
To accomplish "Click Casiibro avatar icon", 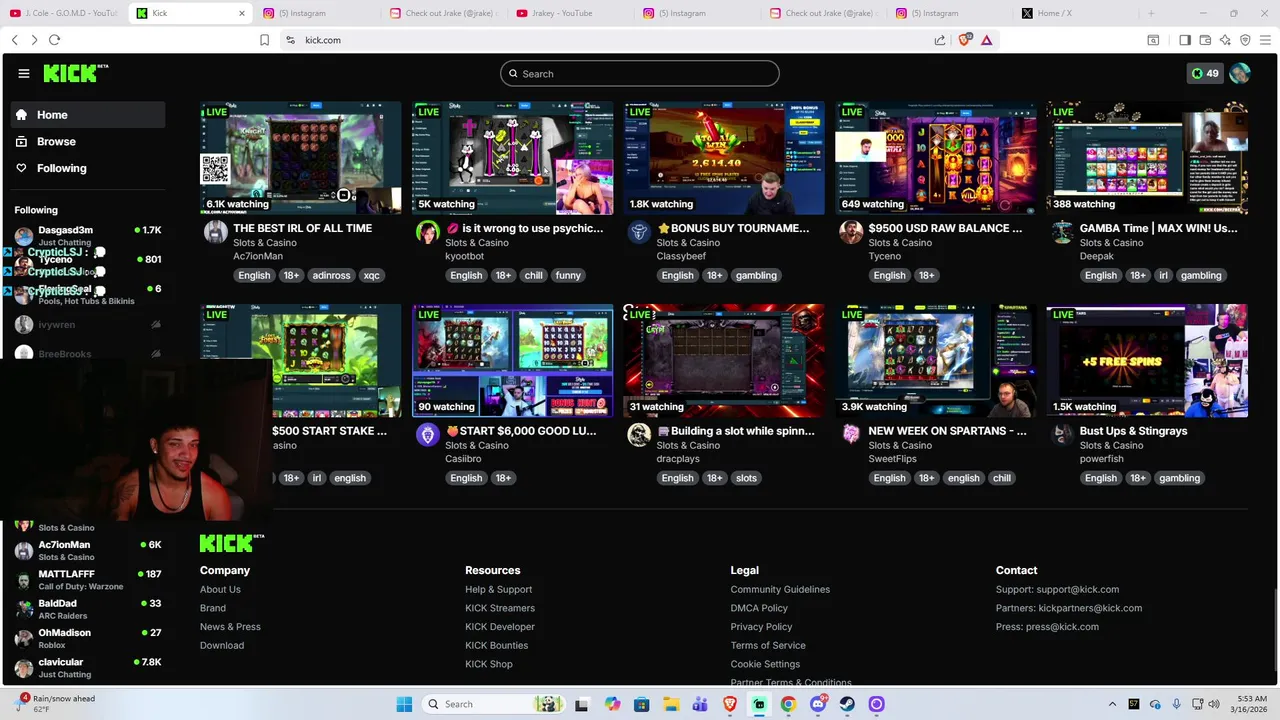I will point(427,435).
